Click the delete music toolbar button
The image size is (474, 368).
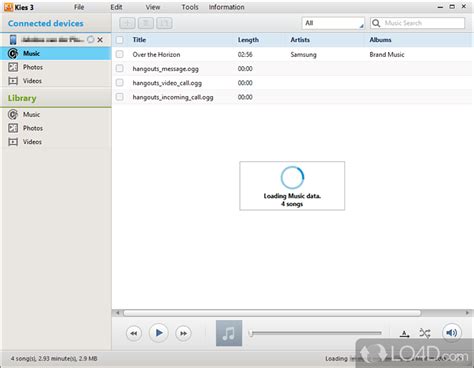pyautogui.click(x=146, y=23)
